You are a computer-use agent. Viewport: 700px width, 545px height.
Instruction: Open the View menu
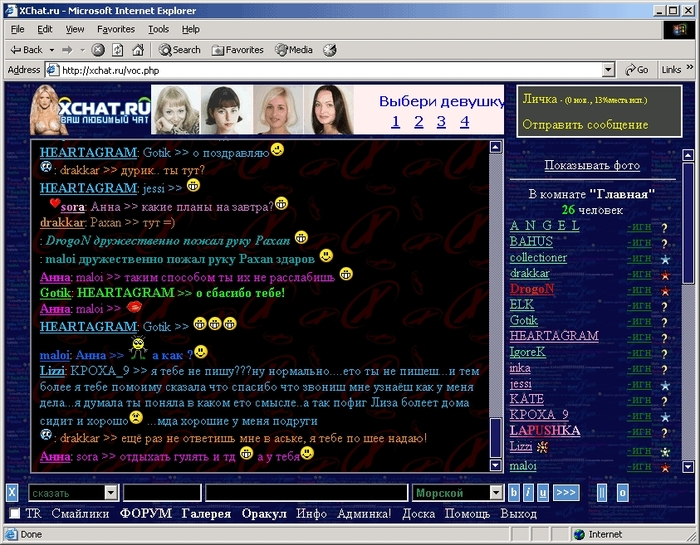[75, 29]
